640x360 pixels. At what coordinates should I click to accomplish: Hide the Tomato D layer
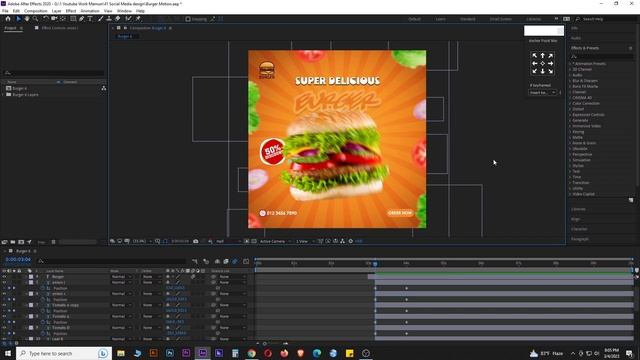[4, 327]
